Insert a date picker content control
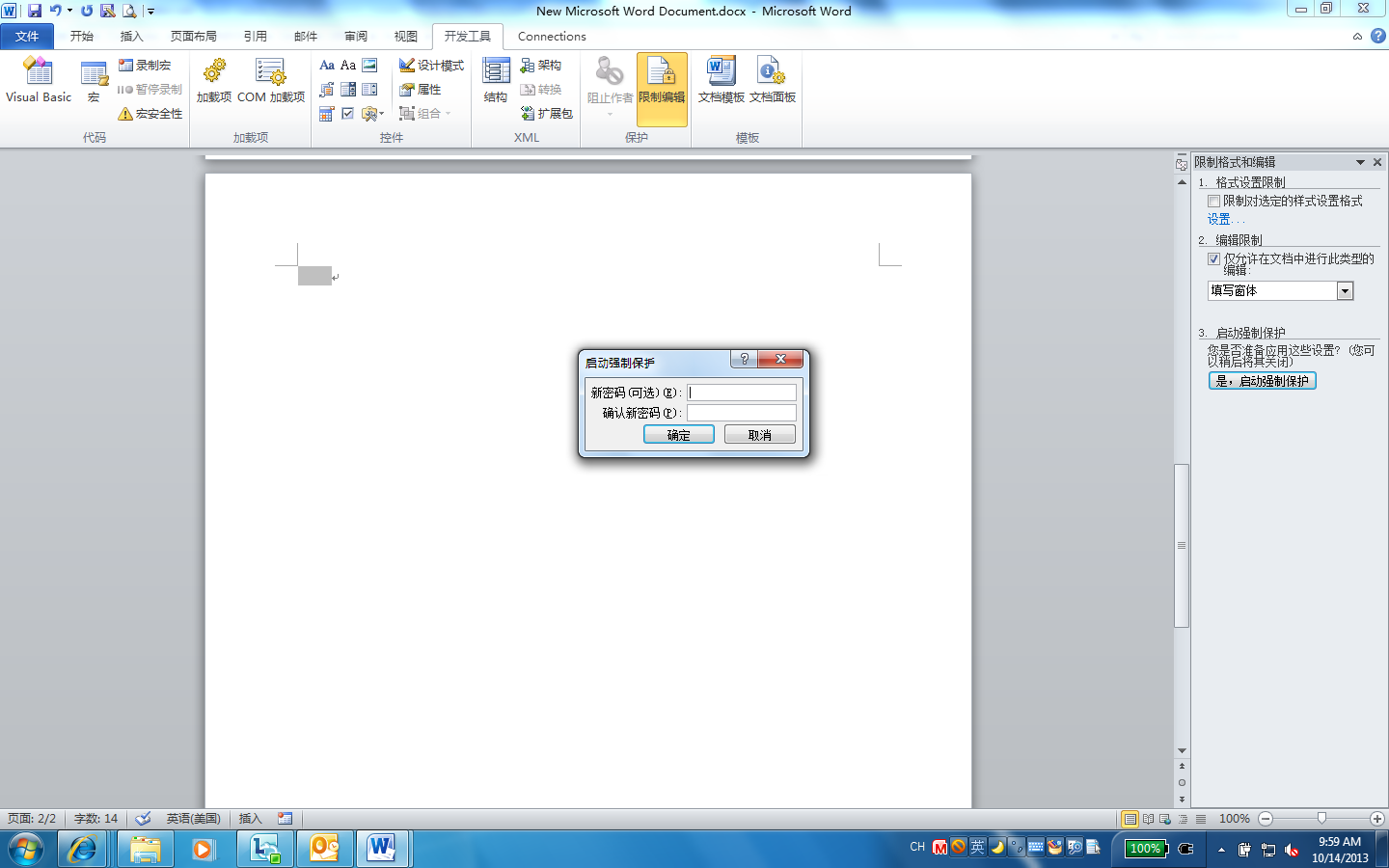The image size is (1389, 868). coord(327,113)
